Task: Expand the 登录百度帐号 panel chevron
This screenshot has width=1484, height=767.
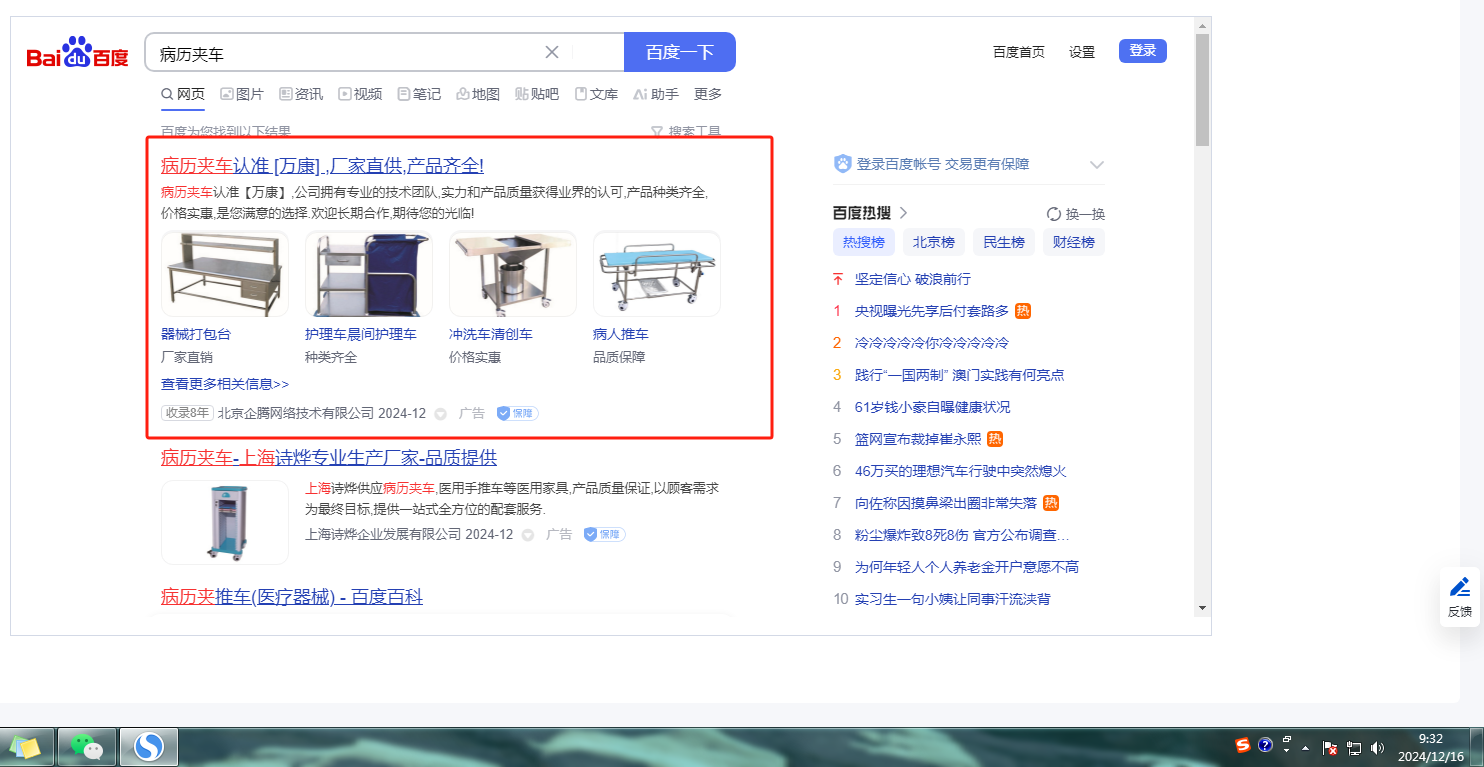Action: pos(1097,165)
